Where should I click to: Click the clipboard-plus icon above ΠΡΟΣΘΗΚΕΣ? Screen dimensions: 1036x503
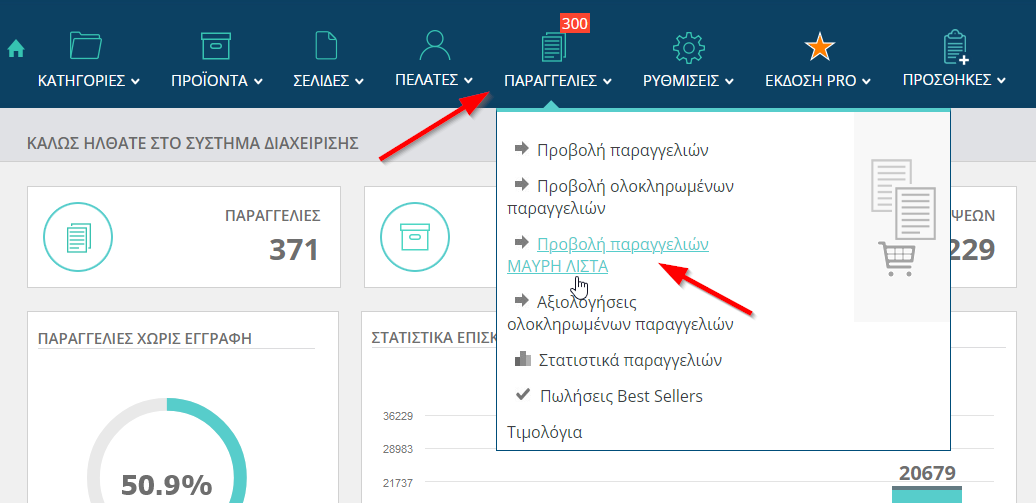[x=955, y=47]
